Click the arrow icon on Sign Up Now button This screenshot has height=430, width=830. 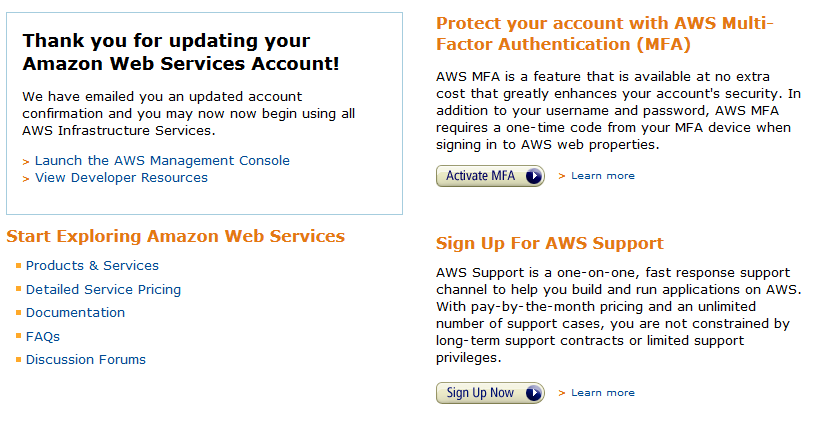point(533,393)
